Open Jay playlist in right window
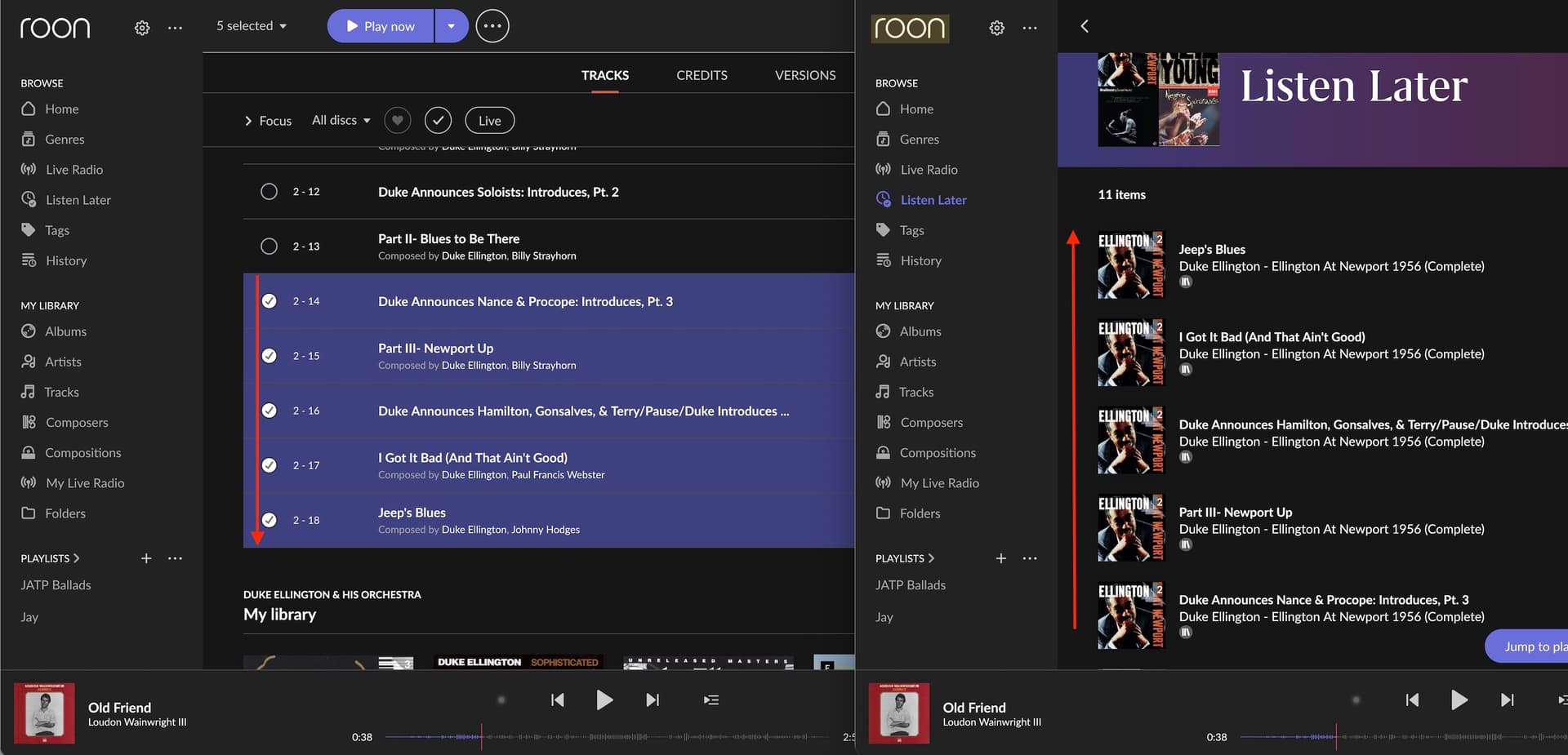Viewport: 1568px width, 755px height. tap(884, 617)
